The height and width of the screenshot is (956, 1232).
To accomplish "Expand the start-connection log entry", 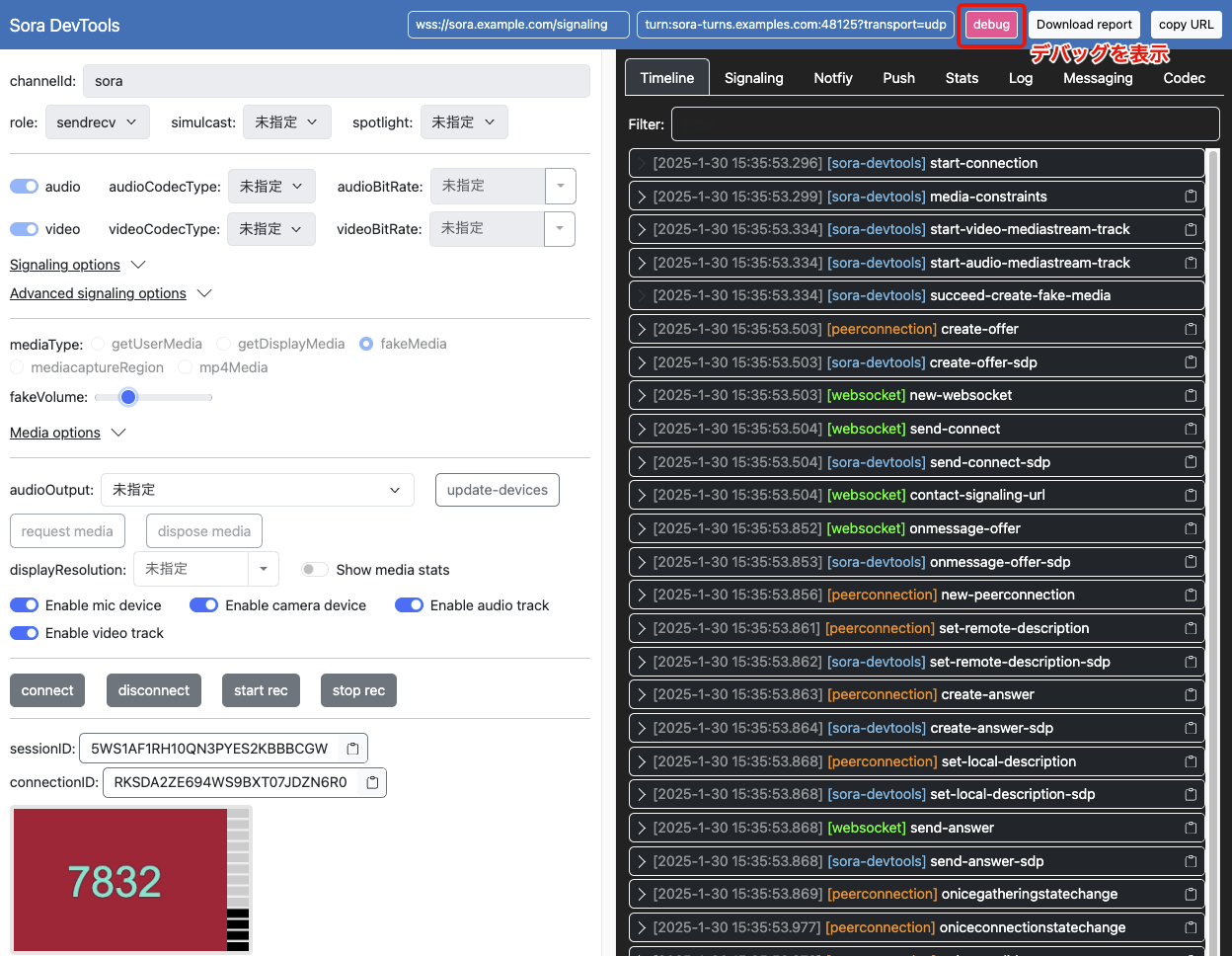I will click(643, 163).
